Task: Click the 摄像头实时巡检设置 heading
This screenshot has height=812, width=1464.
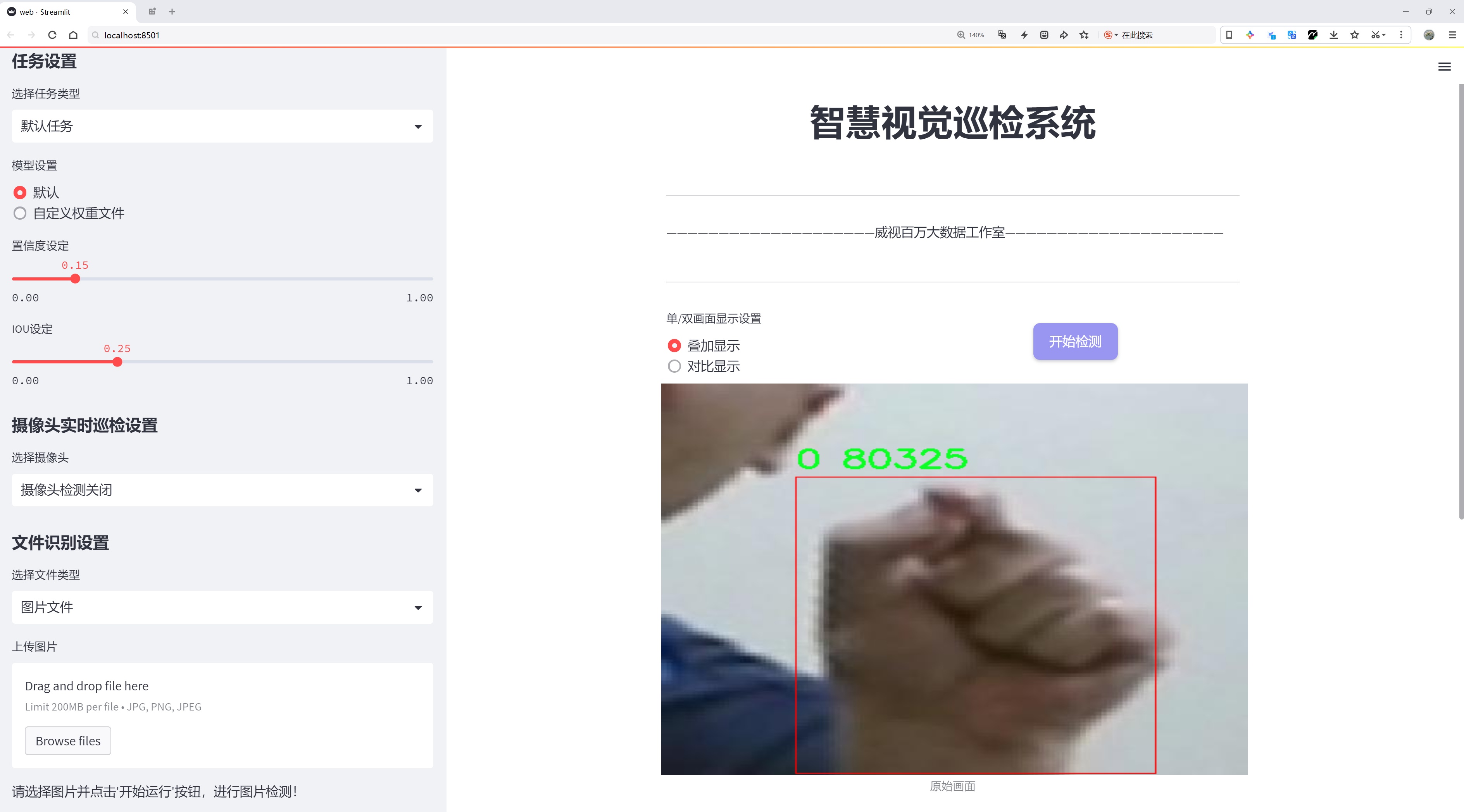Action: click(x=84, y=425)
